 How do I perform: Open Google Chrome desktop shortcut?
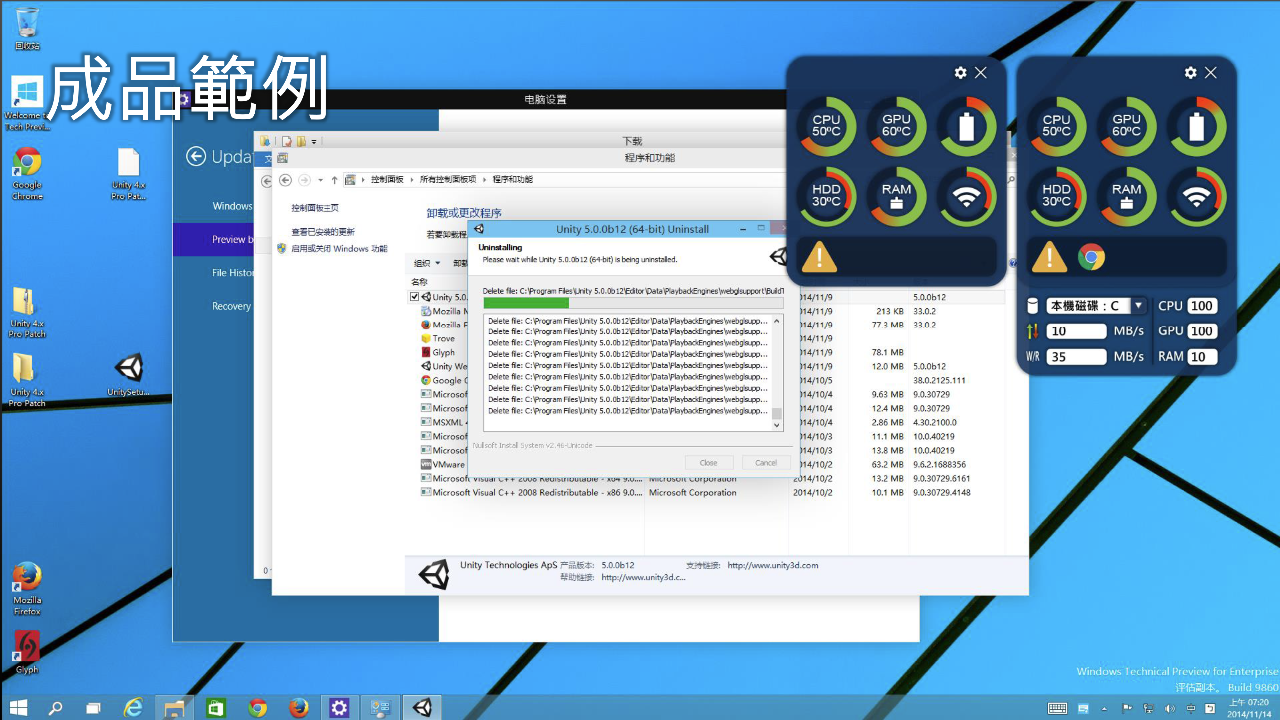[x=27, y=173]
